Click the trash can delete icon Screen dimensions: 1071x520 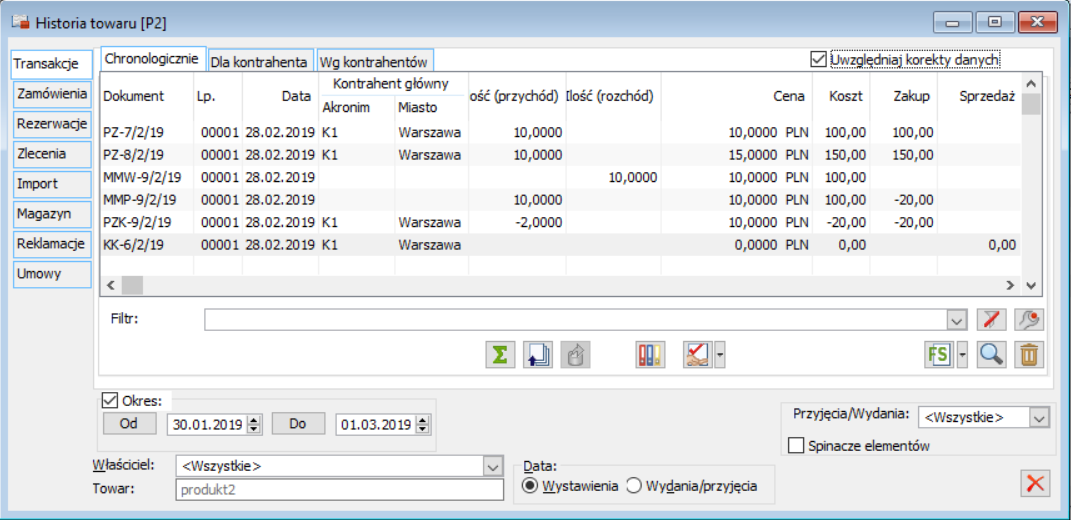pos(1027,354)
